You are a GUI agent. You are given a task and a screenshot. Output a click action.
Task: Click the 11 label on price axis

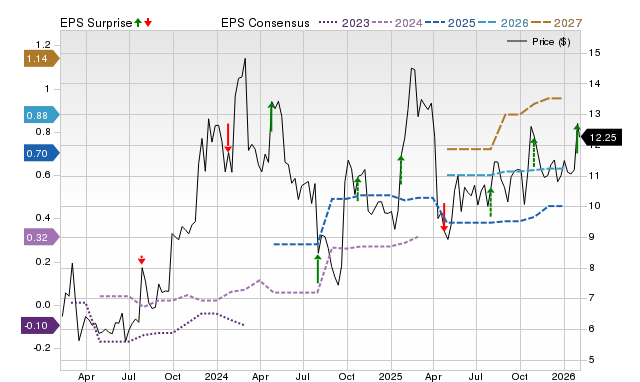tap(594, 175)
